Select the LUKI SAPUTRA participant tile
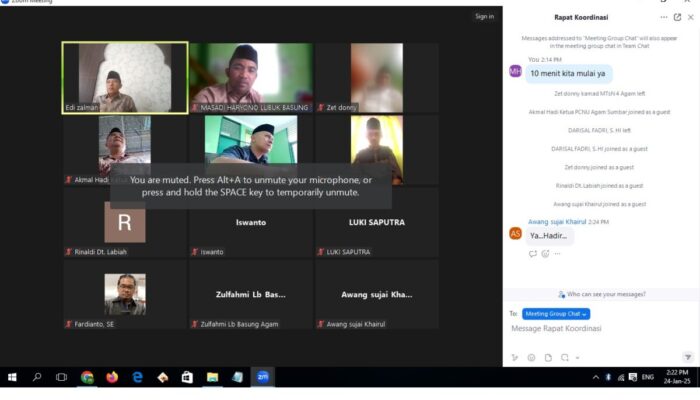This screenshot has width=700, height=400. tap(377, 222)
